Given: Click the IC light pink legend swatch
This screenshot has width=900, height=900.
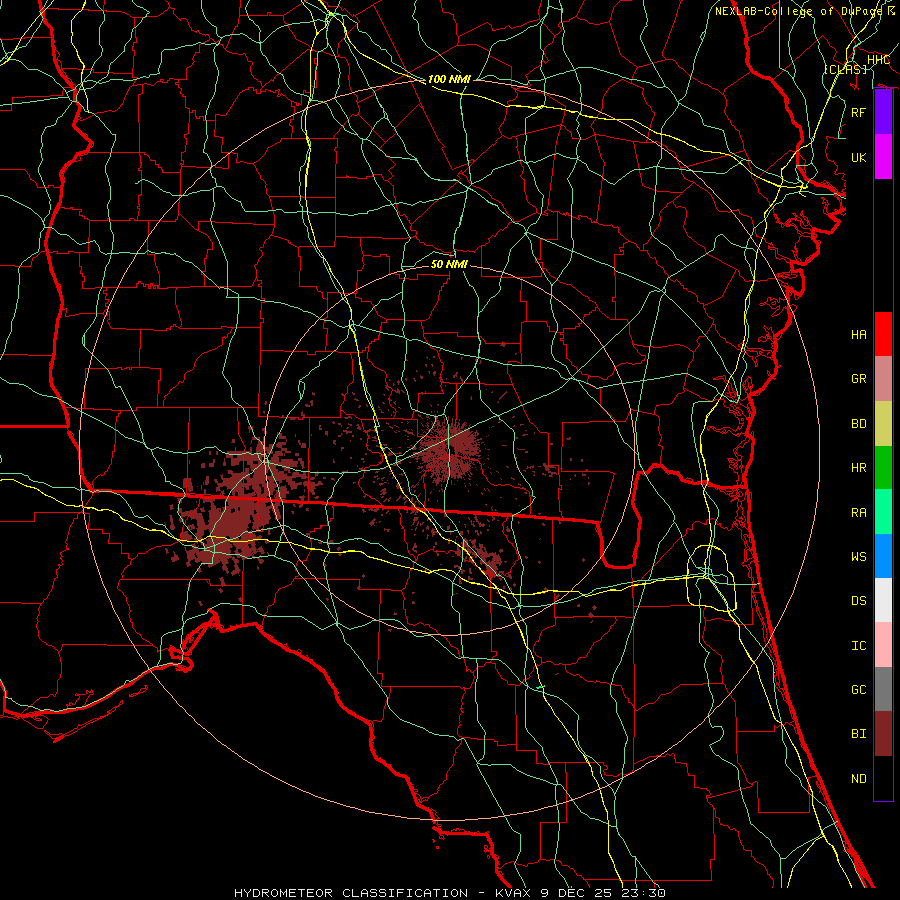Looking at the screenshot, I should click(x=883, y=645).
